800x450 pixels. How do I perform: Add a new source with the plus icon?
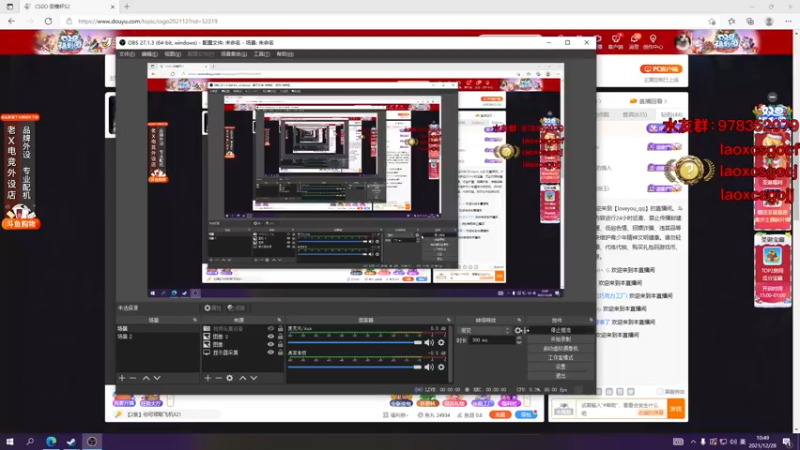[208, 378]
